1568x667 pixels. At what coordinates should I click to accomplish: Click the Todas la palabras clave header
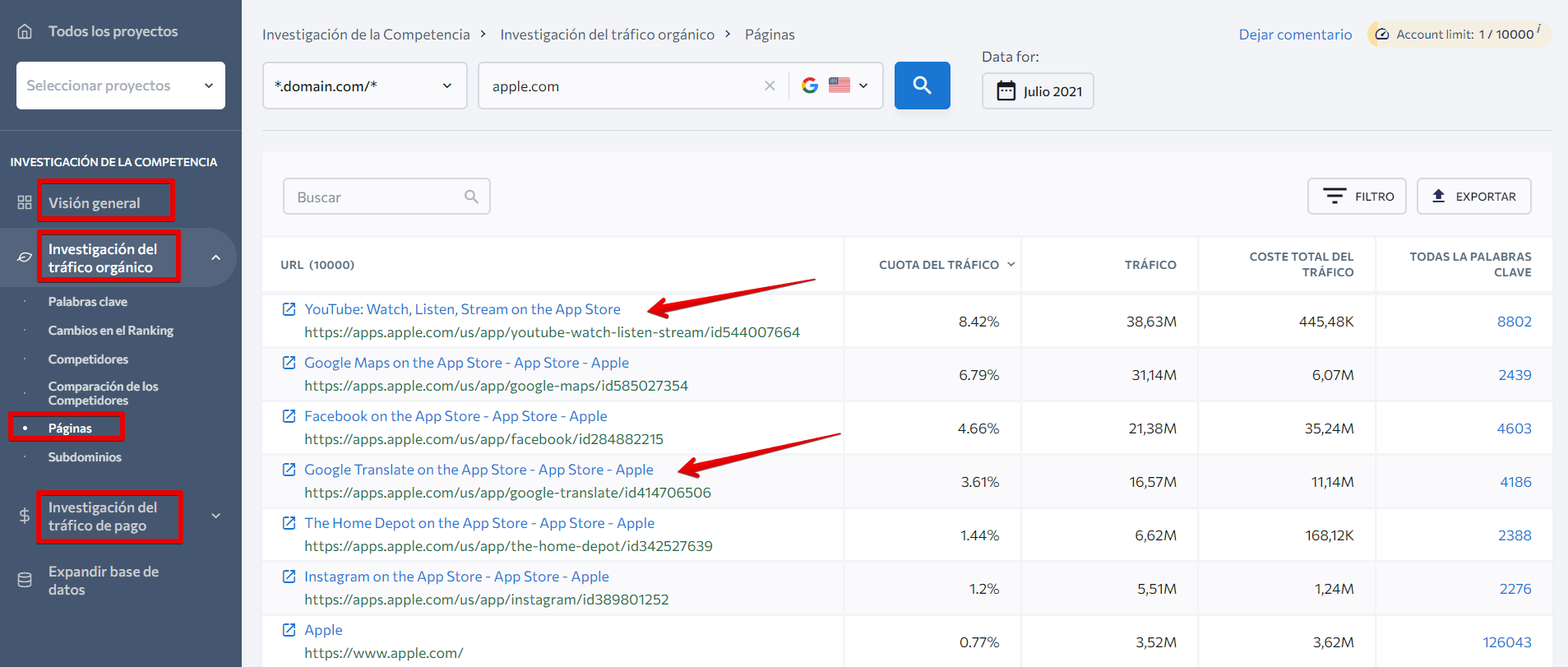[1470, 264]
